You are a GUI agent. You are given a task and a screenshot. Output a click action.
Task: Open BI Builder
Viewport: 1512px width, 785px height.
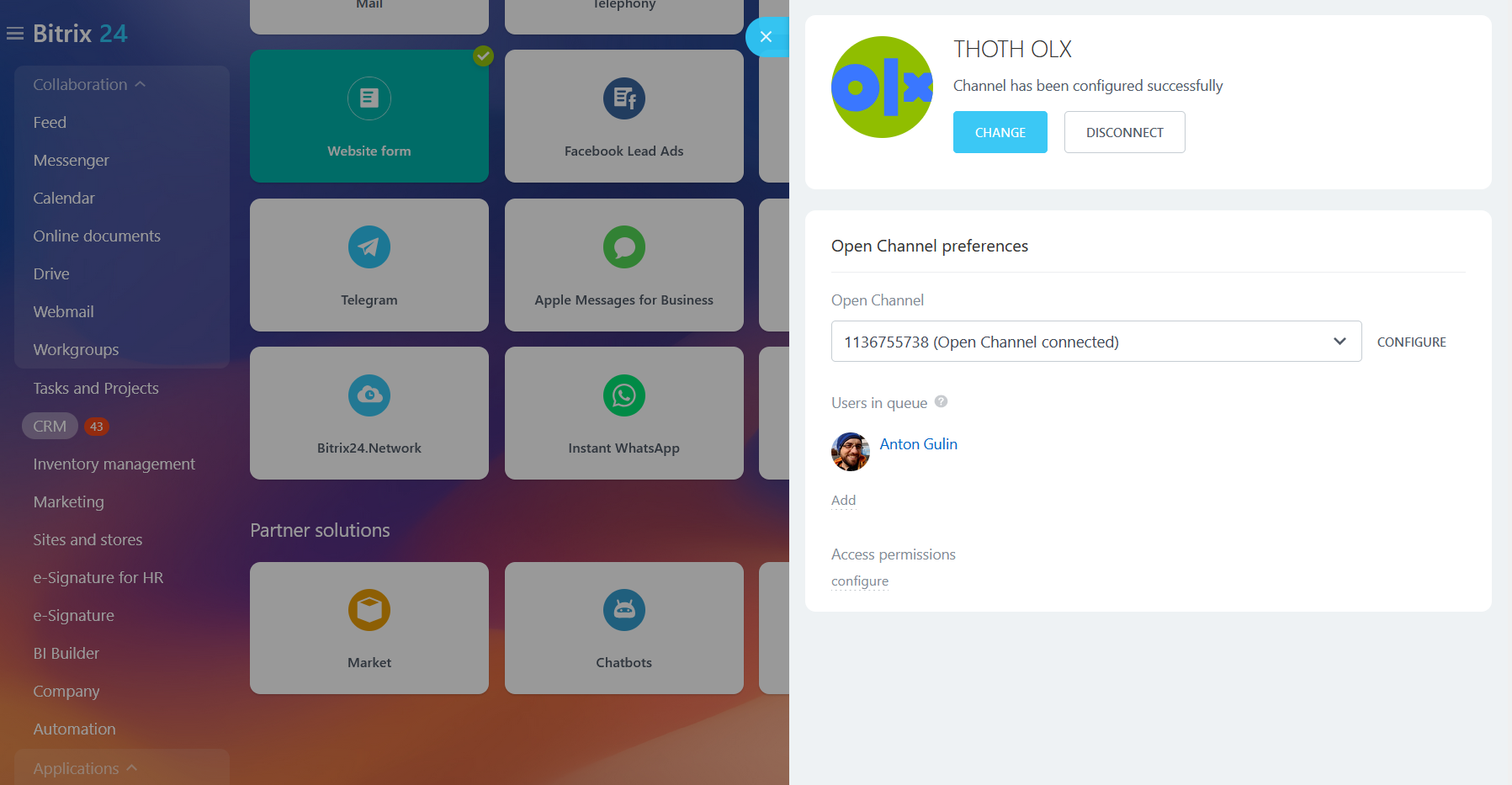pos(66,654)
